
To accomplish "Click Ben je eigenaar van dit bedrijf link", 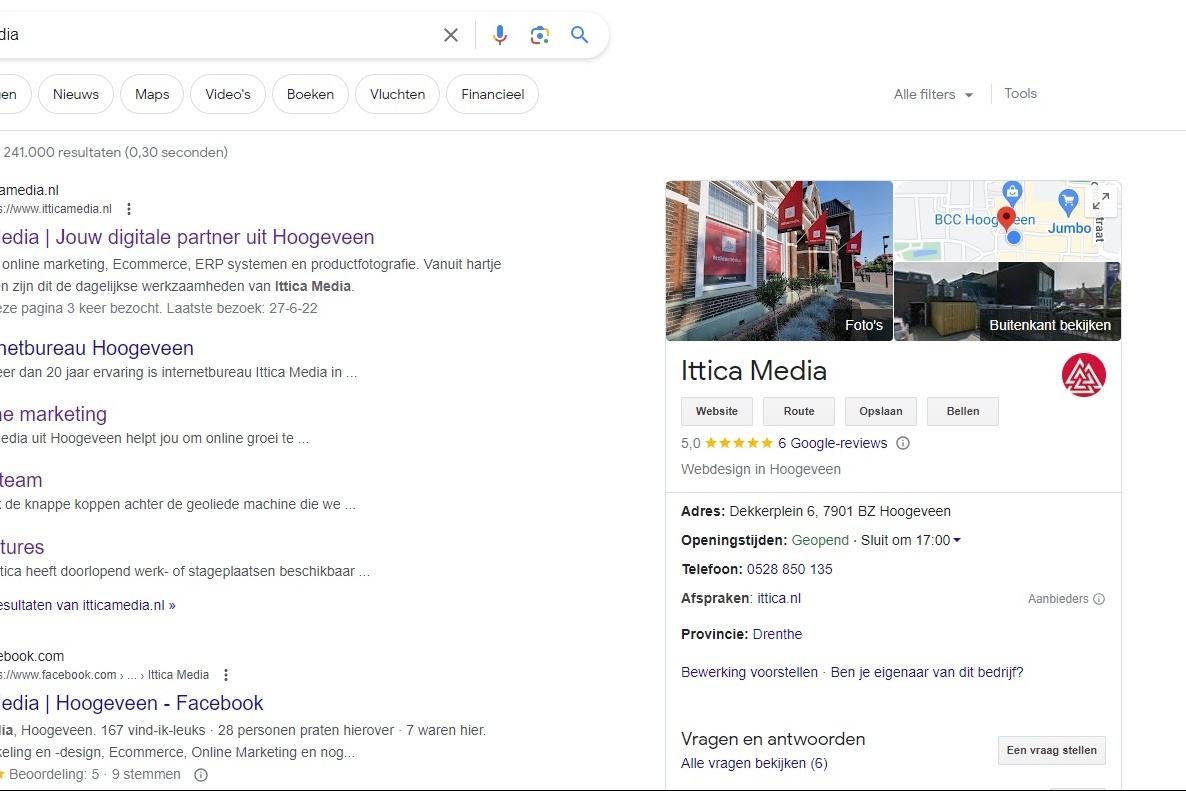I will (927, 672).
